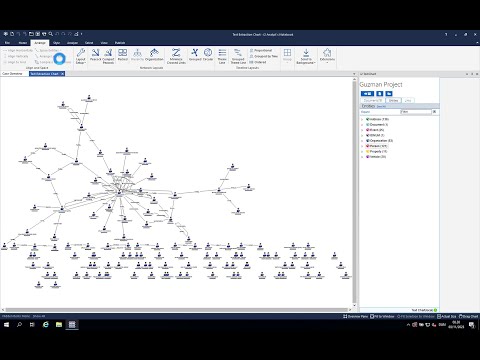Open File Explorer from the taskbar
This screenshot has width=480, height=360.
pyautogui.click(x=59, y=325)
